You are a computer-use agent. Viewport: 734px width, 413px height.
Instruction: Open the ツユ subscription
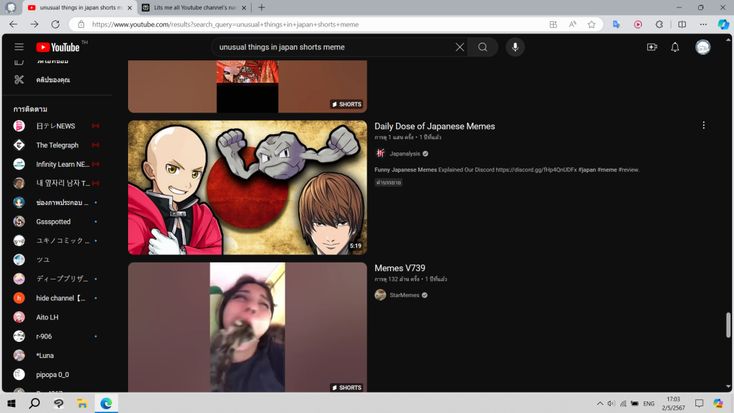pos(57,259)
